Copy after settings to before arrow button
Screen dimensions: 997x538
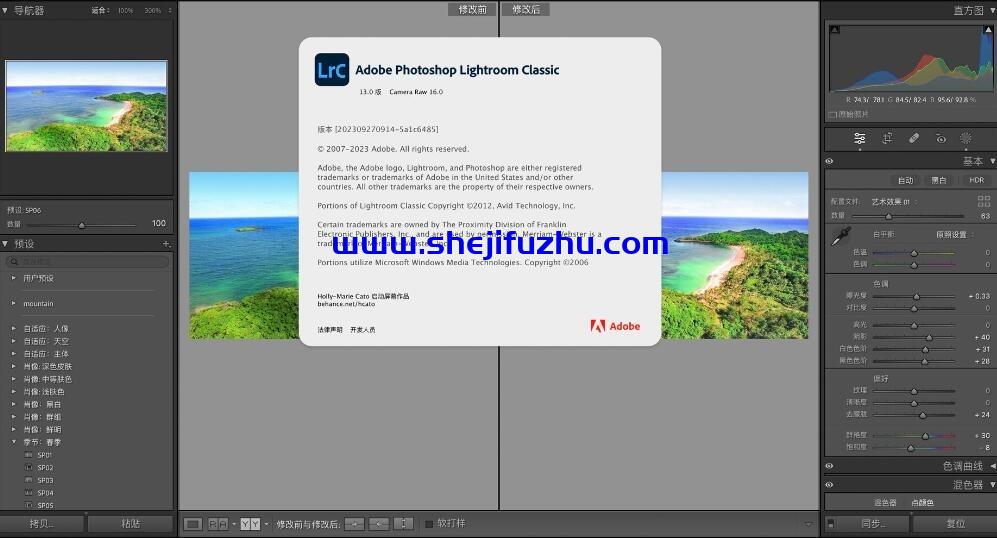pyautogui.click(x=379, y=524)
